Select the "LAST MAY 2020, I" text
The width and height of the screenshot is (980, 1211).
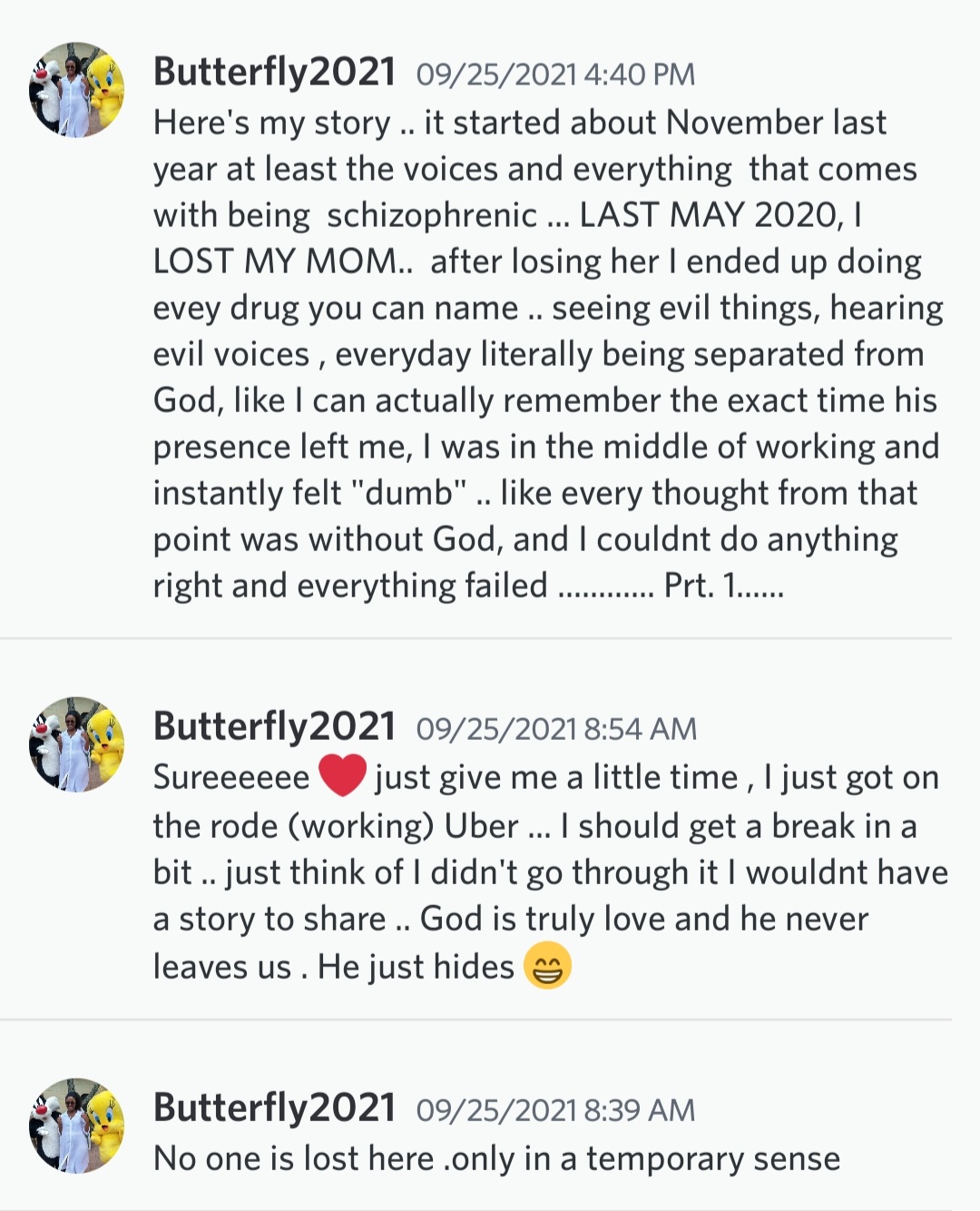720,215
